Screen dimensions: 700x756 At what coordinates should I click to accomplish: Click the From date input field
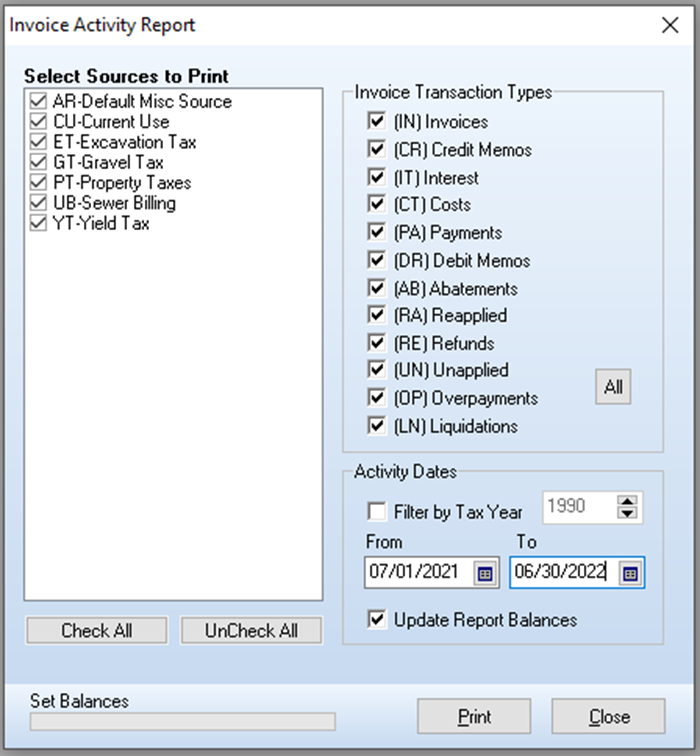[x=418, y=572]
